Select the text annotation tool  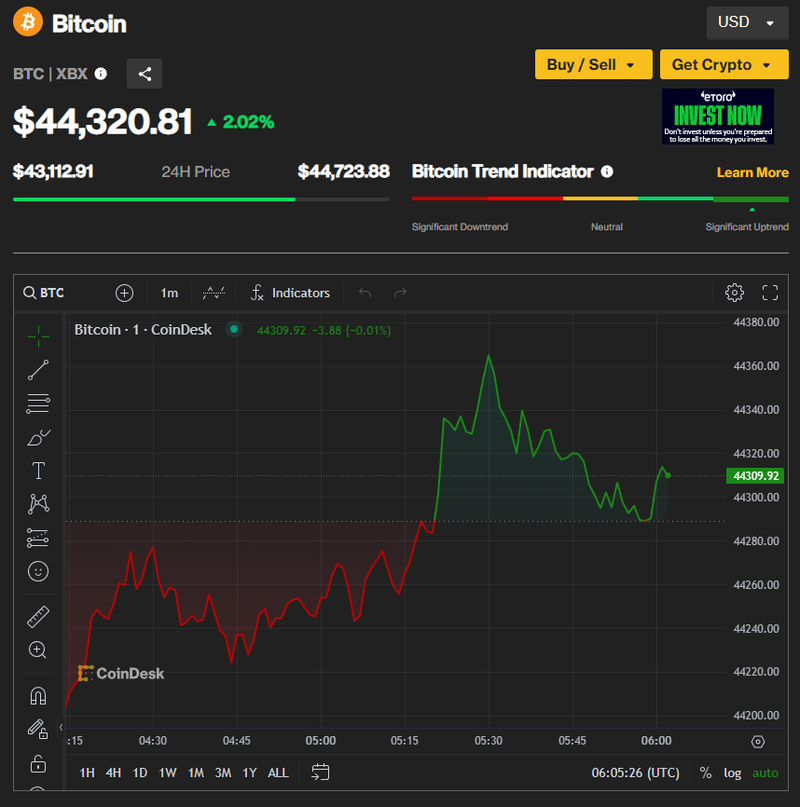coord(38,470)
